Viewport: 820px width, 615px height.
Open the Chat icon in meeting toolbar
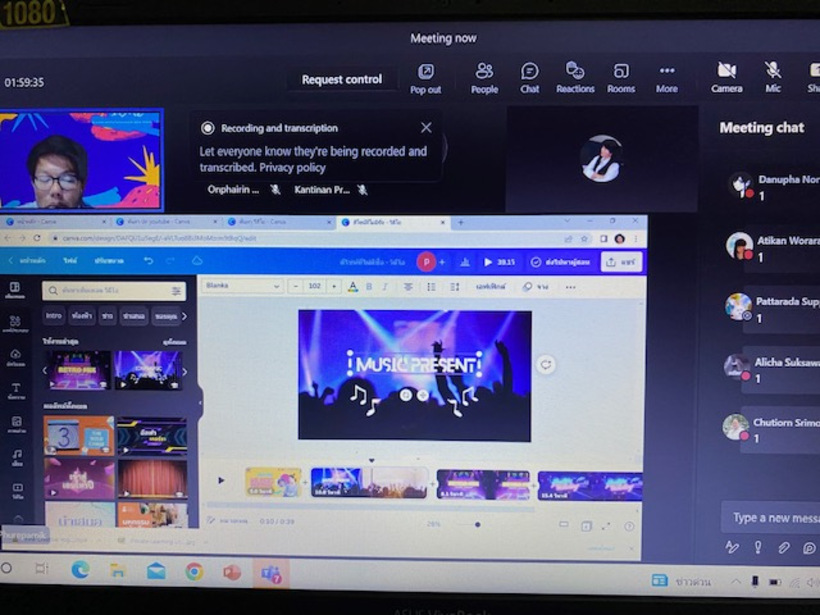click(x=530, y=76)
